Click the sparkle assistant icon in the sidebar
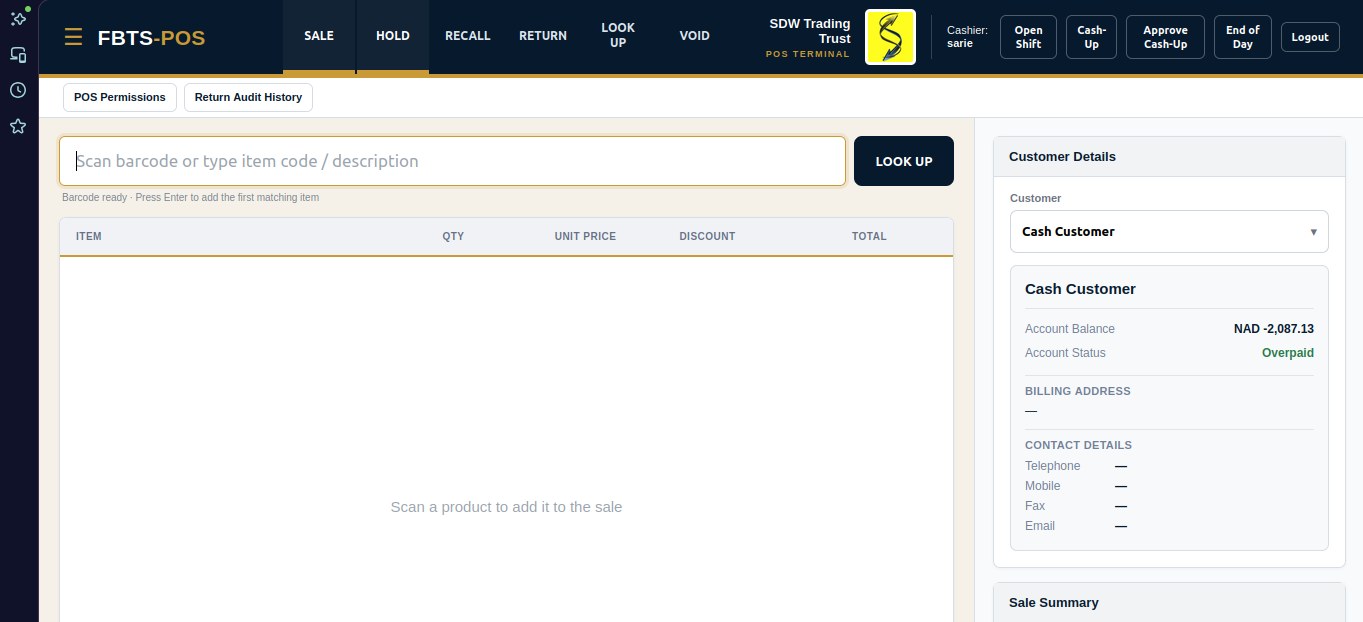The width and height of the screenshot is (1363, 622). tap(18, 18)
